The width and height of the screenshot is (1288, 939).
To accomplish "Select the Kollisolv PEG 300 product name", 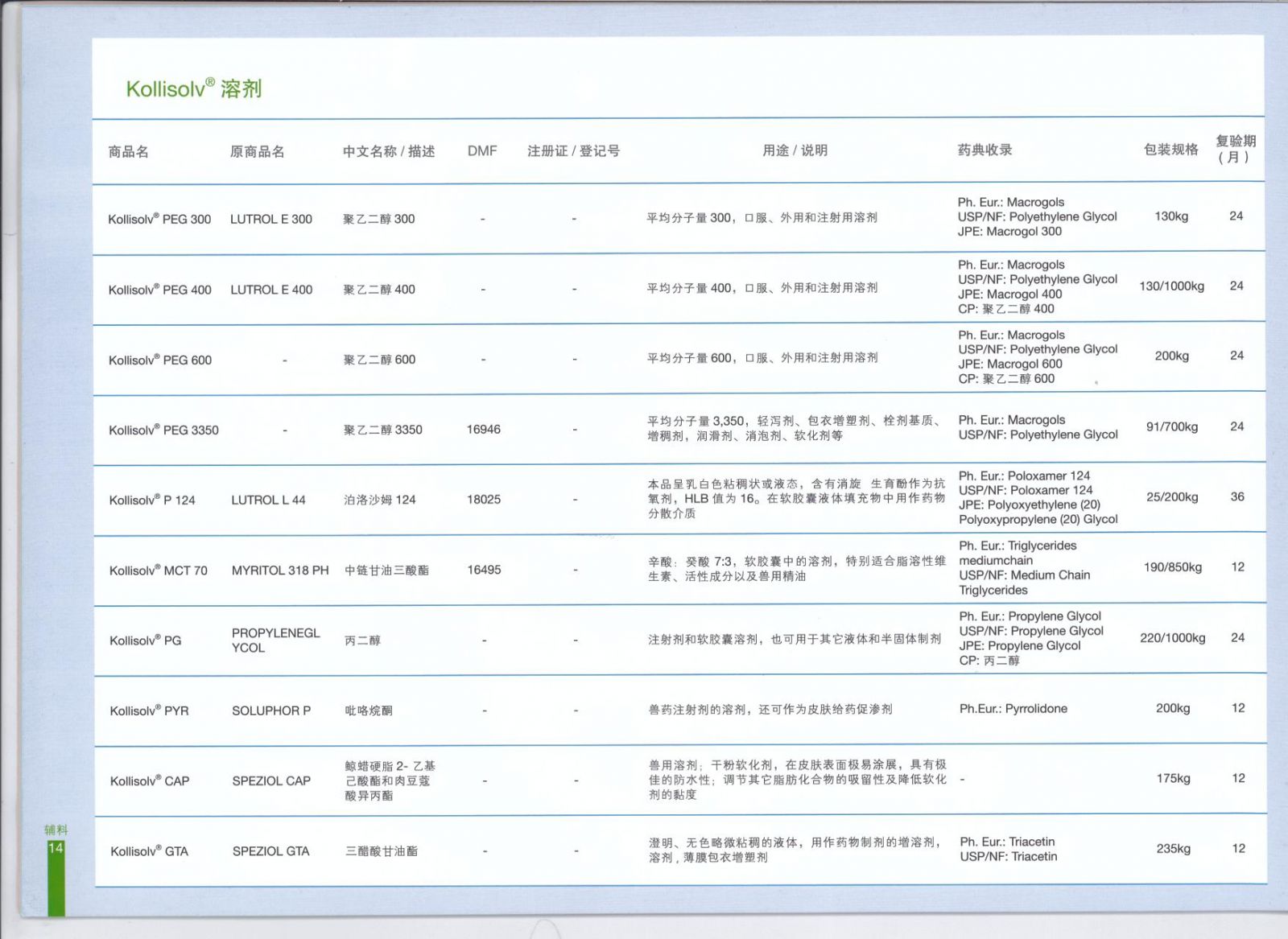I will (x=159, y=219).
